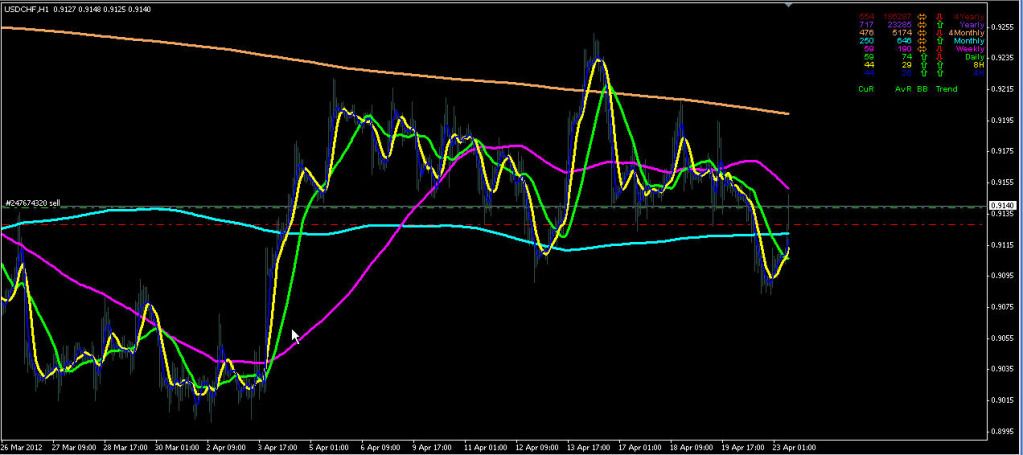Click the '30 Mar 01:00' time axis label
Viewport: 1023px width, 455px height.
(x=177, y=448)
